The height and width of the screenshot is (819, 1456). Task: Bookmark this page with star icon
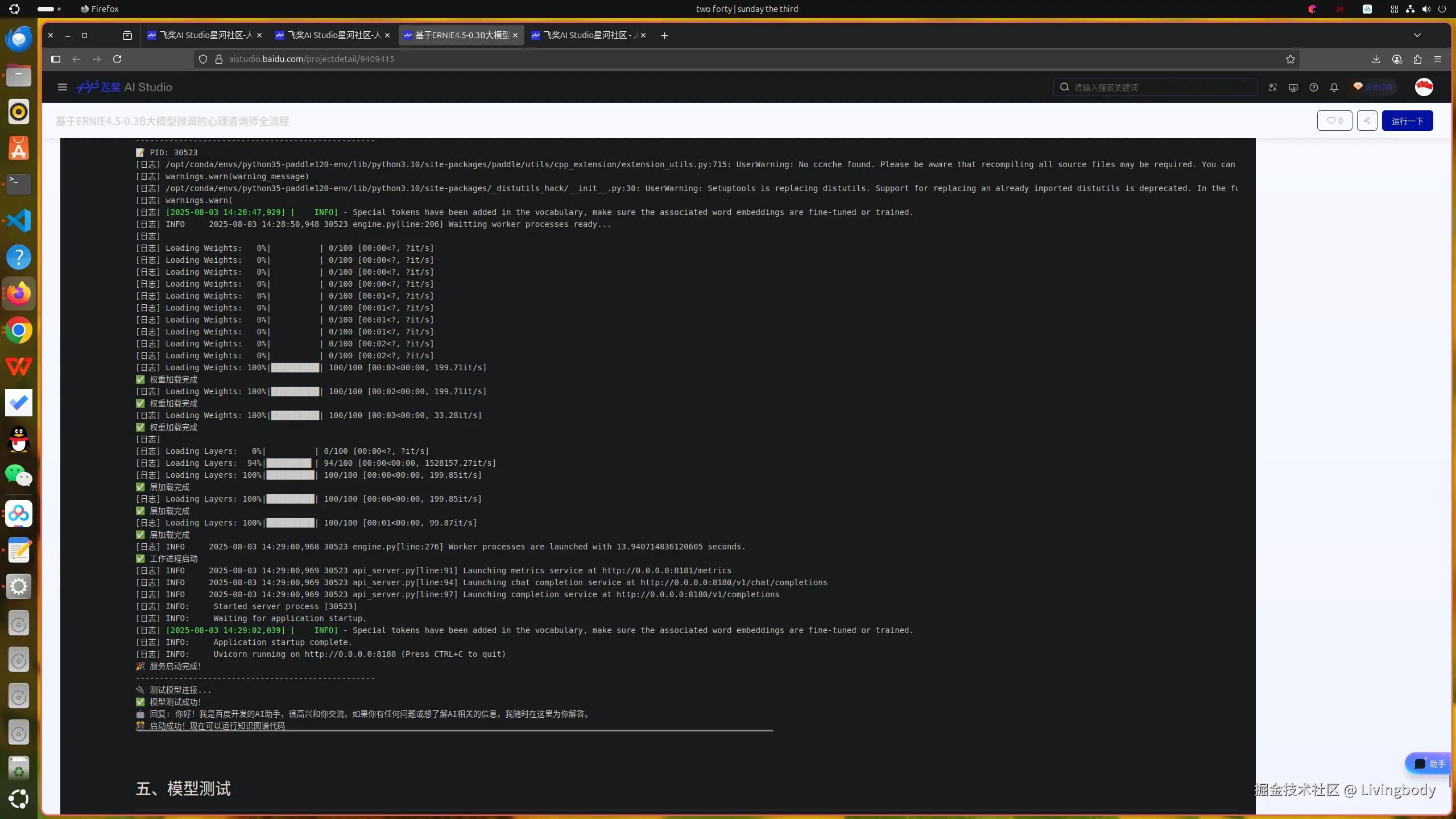(1290, 59)
